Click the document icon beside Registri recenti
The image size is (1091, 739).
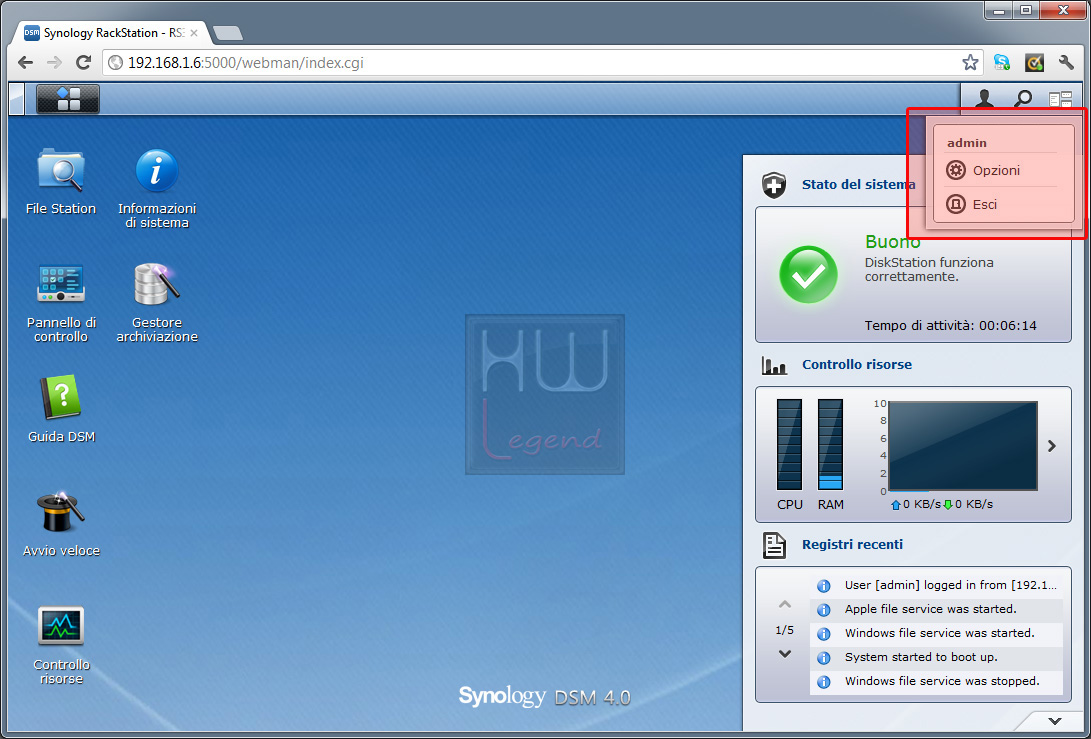point(774,546)
